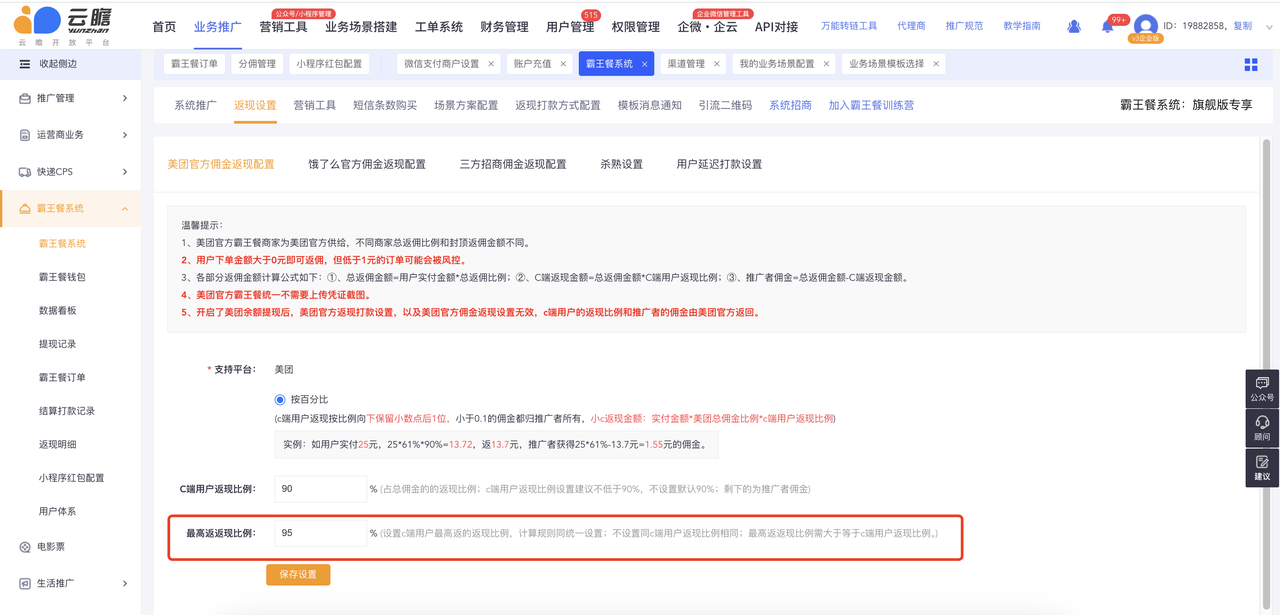The width and height of the screenshot is (1280, 615).
Task: Open 工单系统 top menu
Action: coord(439,27)
